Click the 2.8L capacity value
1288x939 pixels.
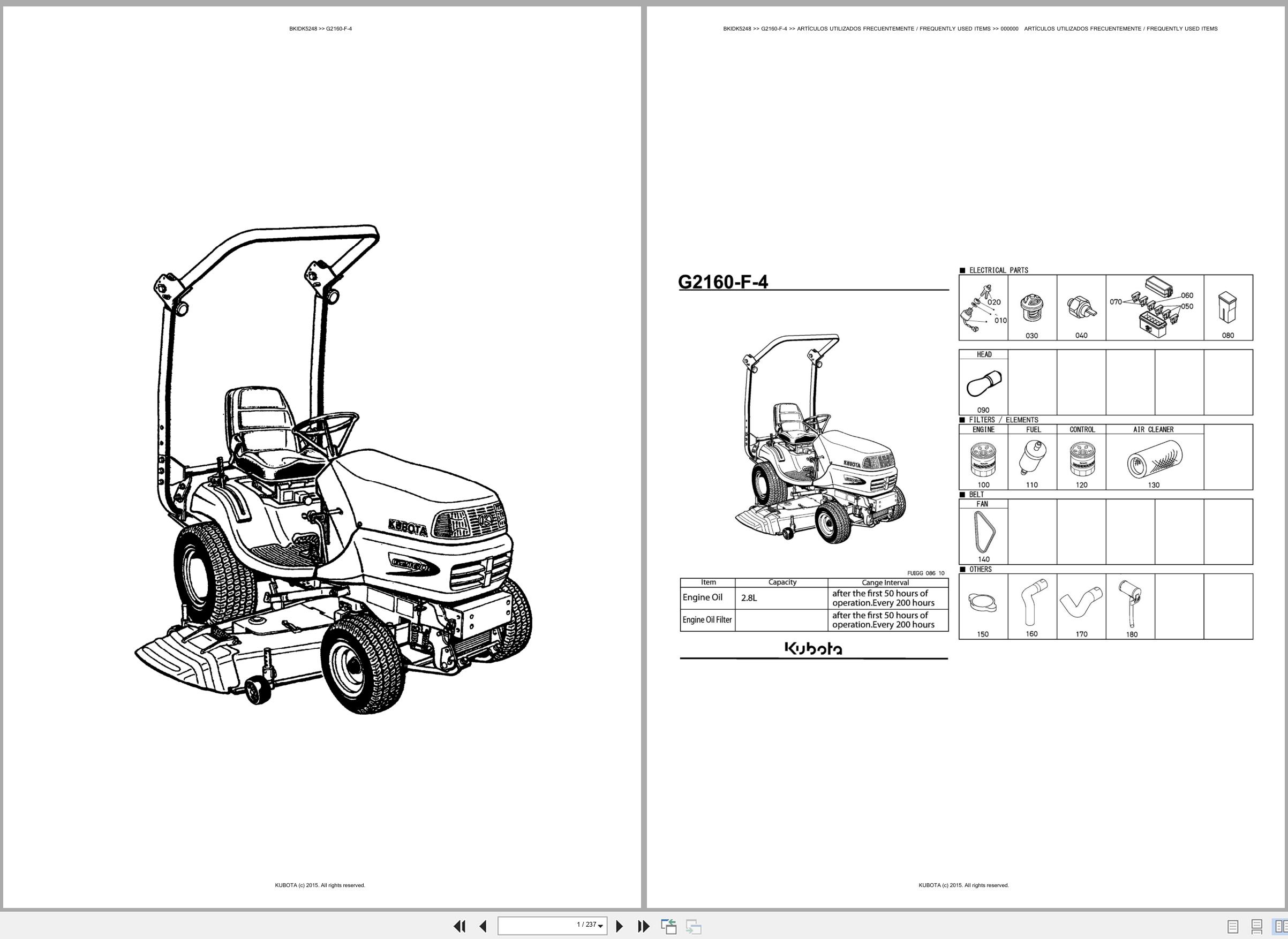[749, 598]
